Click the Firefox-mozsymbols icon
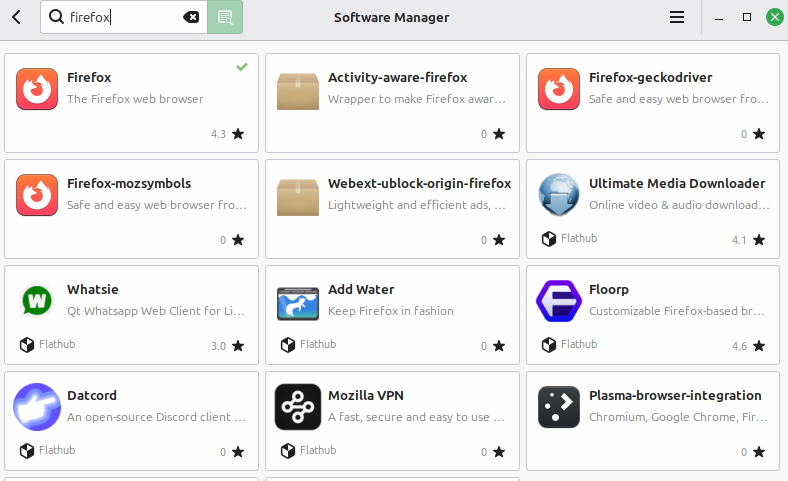Viewport: 788px width, 481px height. tap(37, 195)
